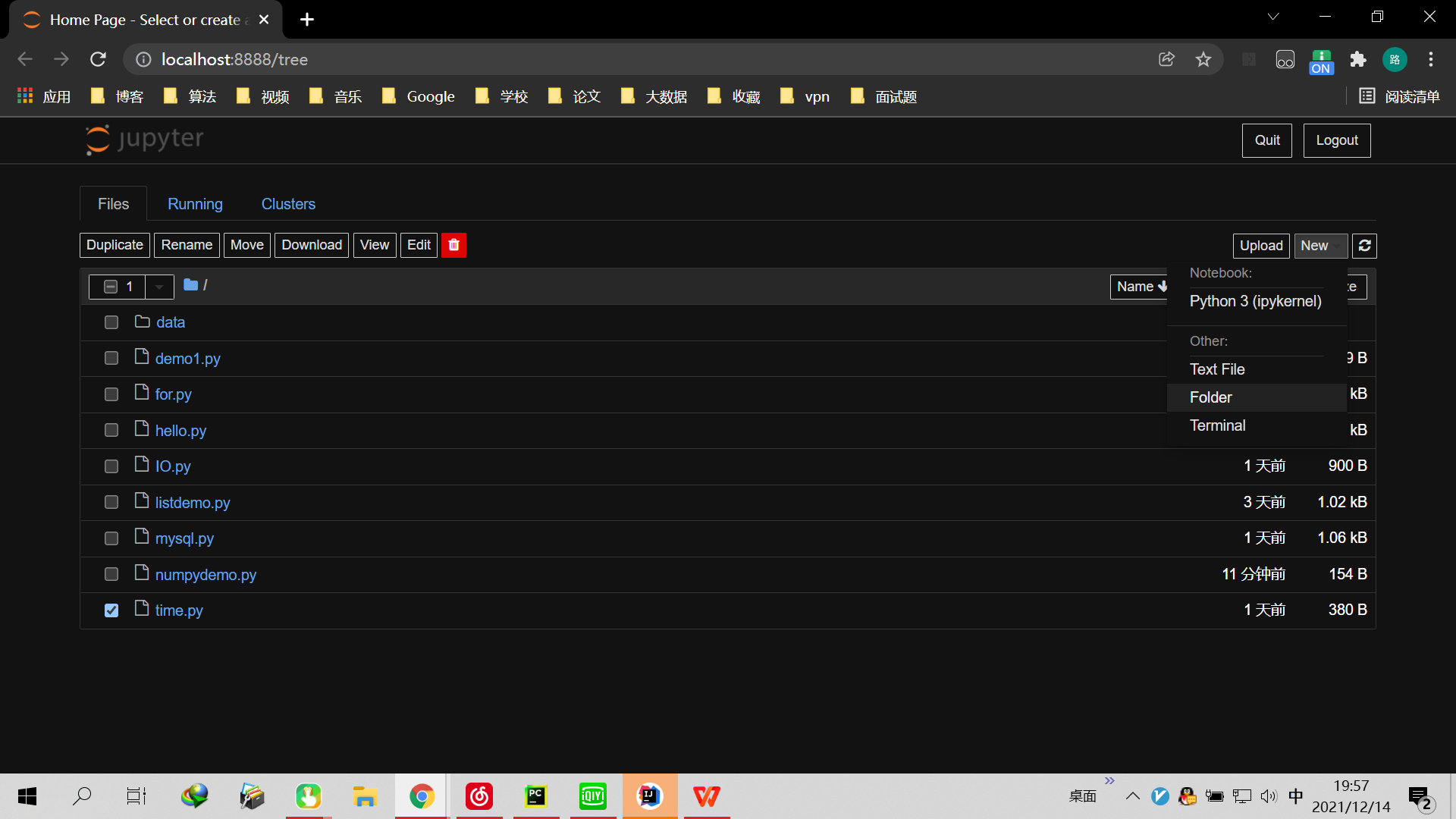
Task: Uncheck the time.py checkbox
Action: point(111,610)
